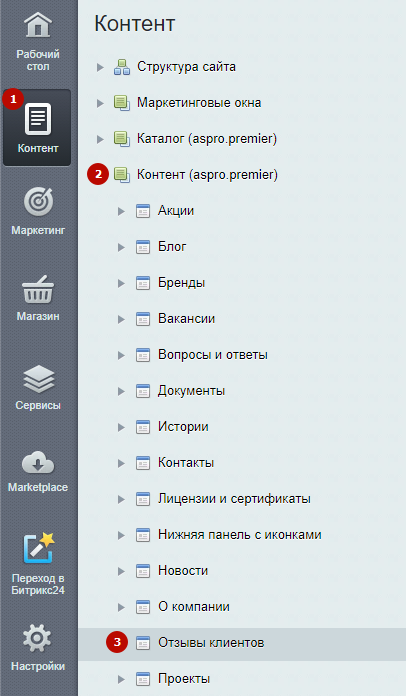Expand the Проекты section arrow
The width and height of the screenshot is (406, 696).
[x=121, y=679]
